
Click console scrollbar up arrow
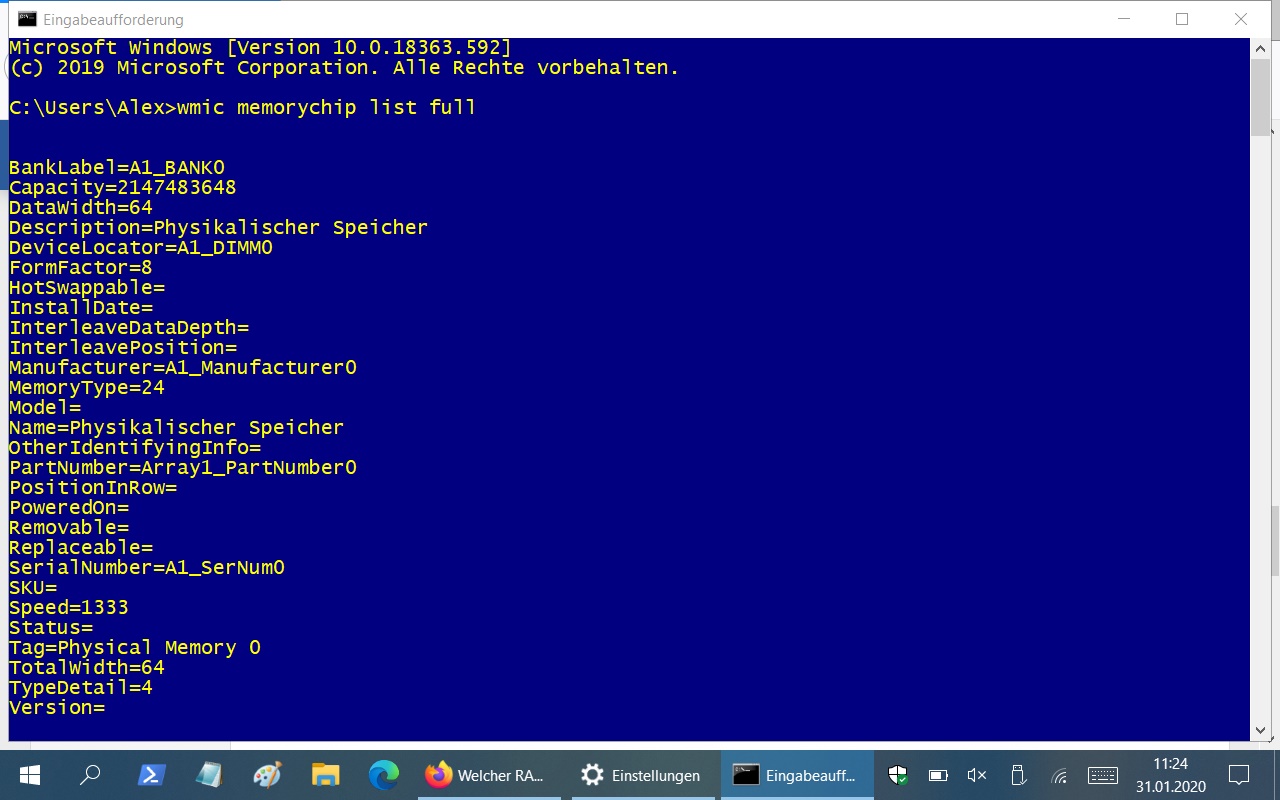point(1261,47)
